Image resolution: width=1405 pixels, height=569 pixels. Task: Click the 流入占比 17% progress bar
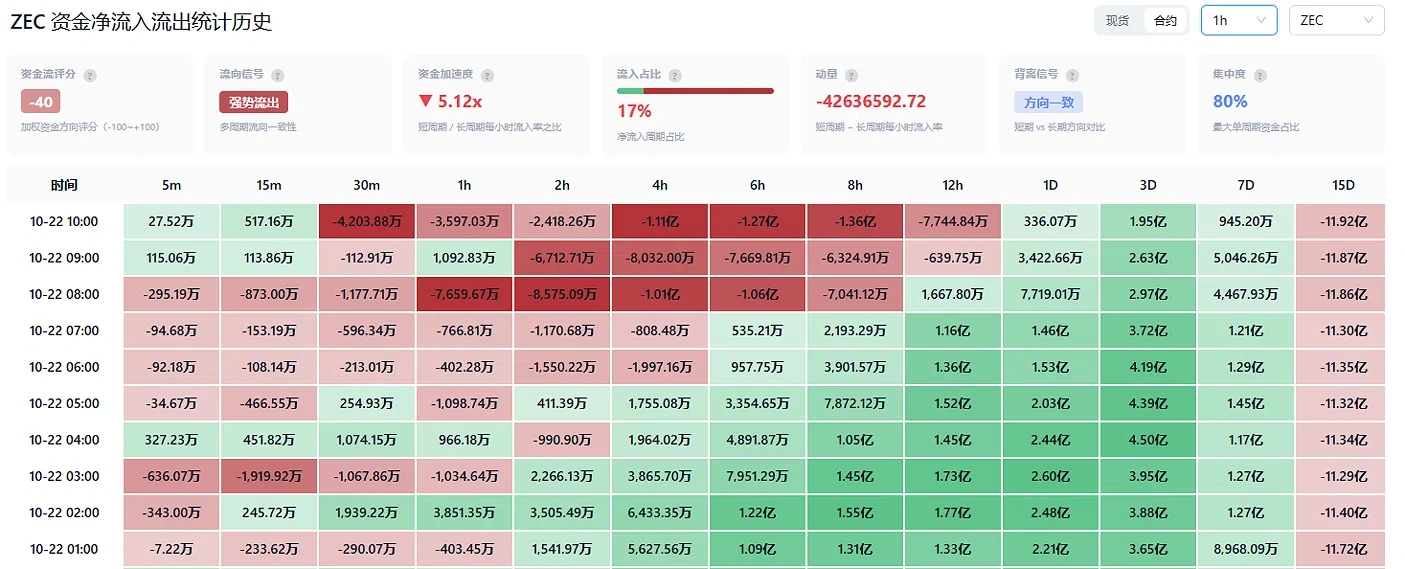coord(695,91)
